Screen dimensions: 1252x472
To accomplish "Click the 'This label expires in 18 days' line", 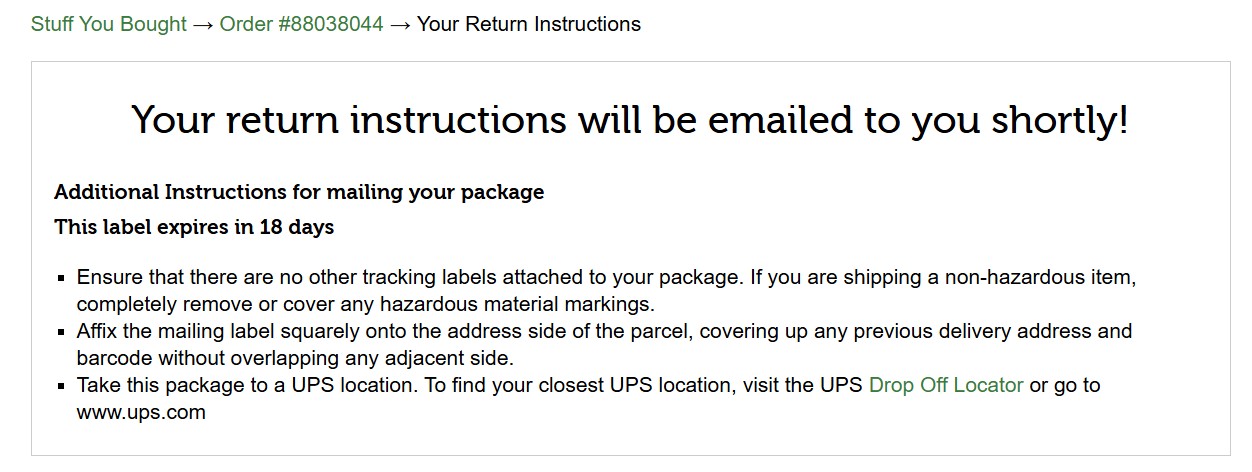I will point(194,227).
